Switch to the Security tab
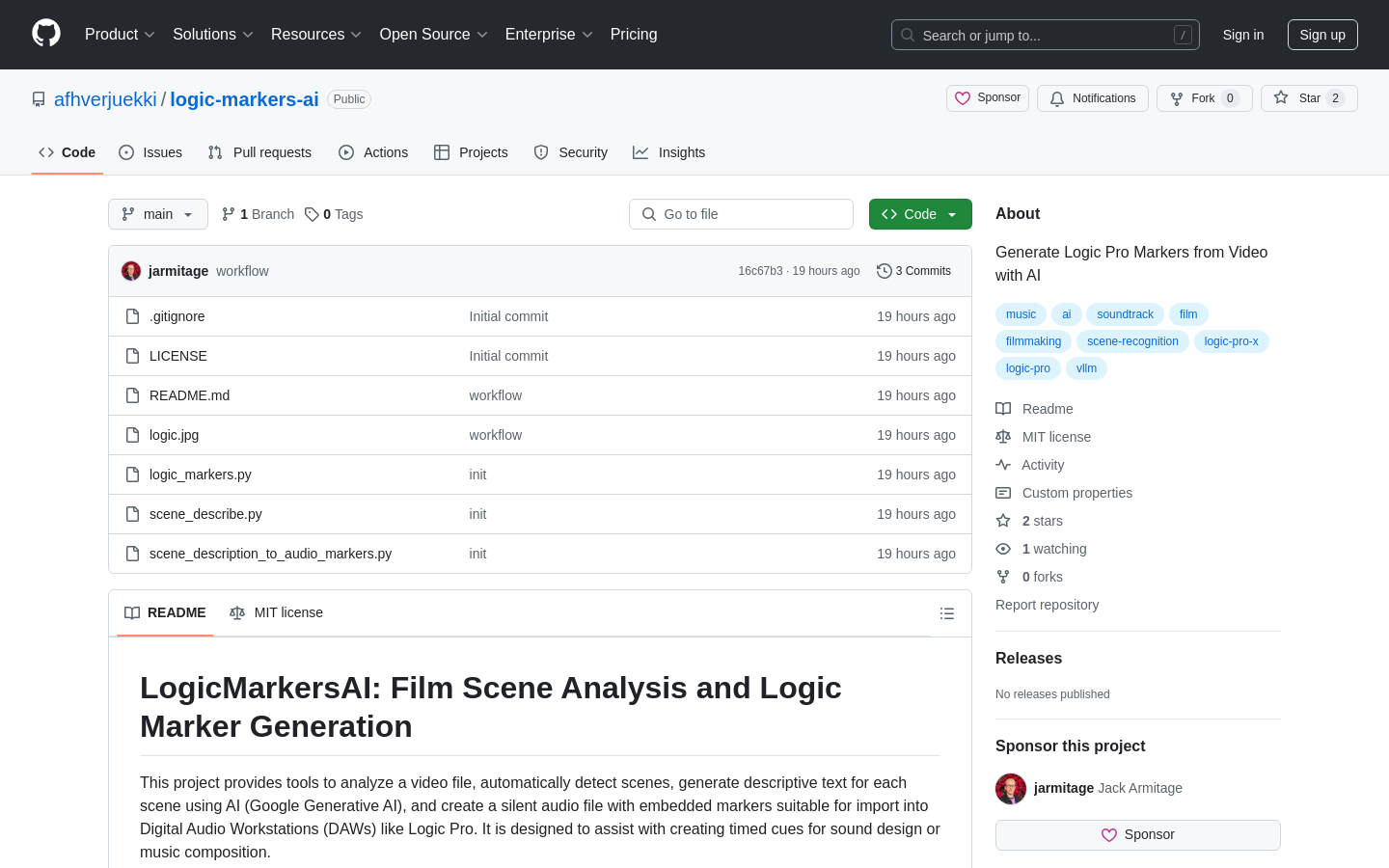Image resolution: width=1389 pixels, height=868 pixels. [x=571, y=152]
